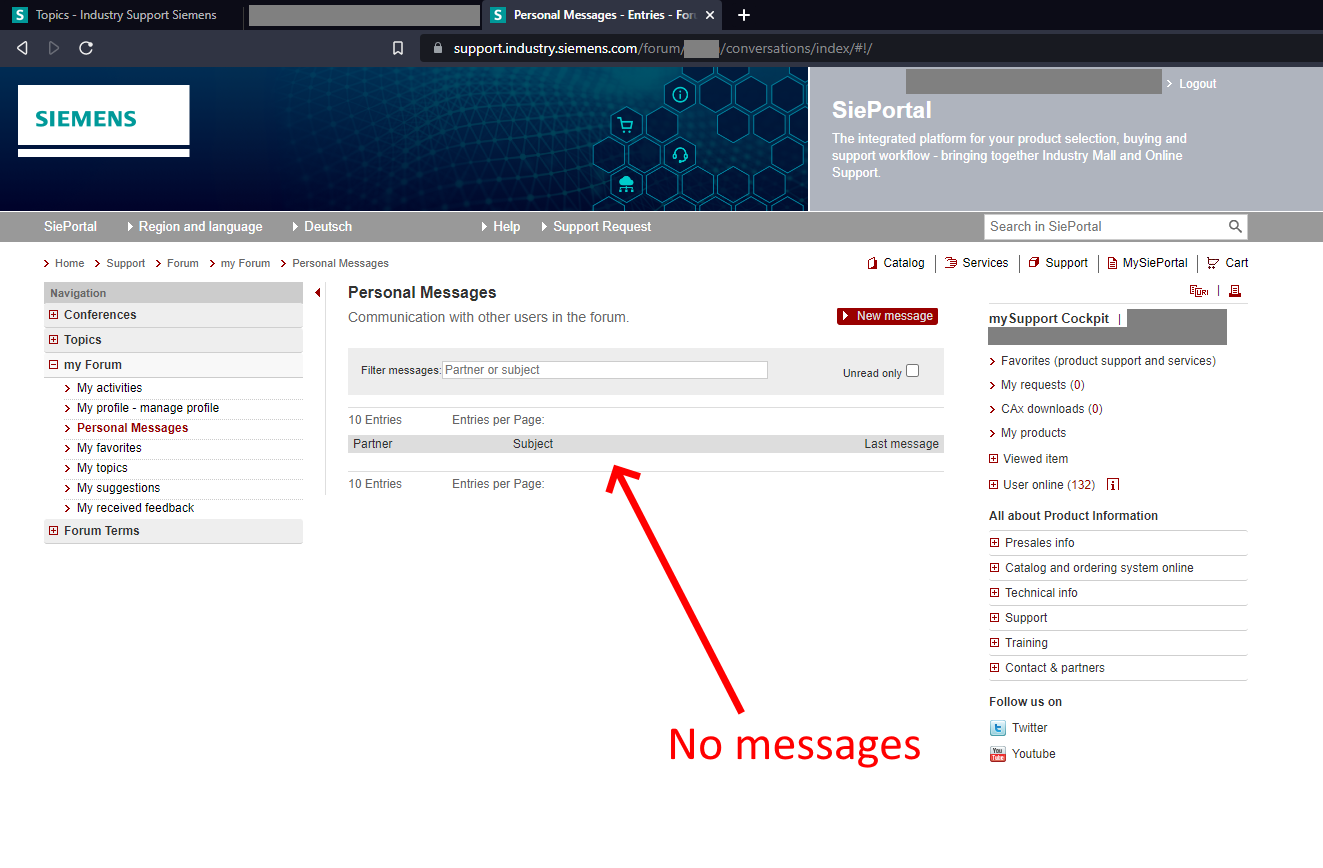Open My profile - manage profile
Viewport: 1323px width, 868px height.
[x=148, y=408]
